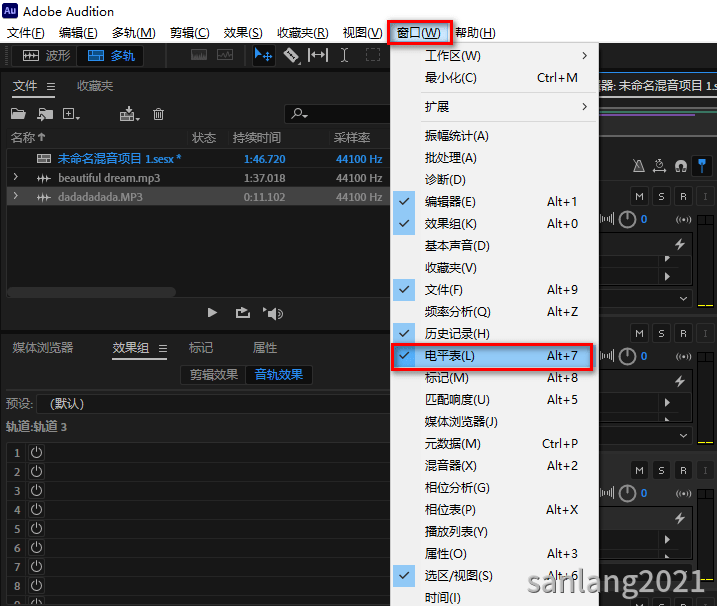Open new file icon dropdown arrow
This screenshot has width=717, height=606.
78,118
